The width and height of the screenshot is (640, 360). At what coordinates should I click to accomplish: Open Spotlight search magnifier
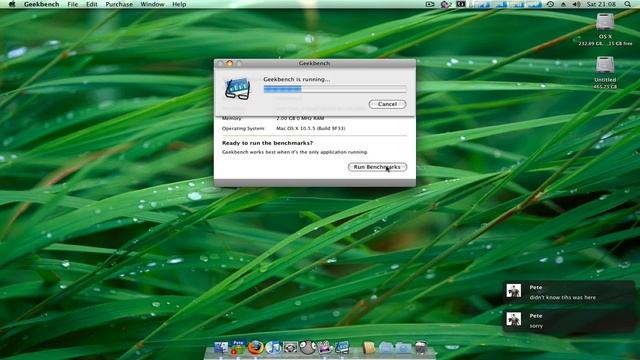point(627,4)
